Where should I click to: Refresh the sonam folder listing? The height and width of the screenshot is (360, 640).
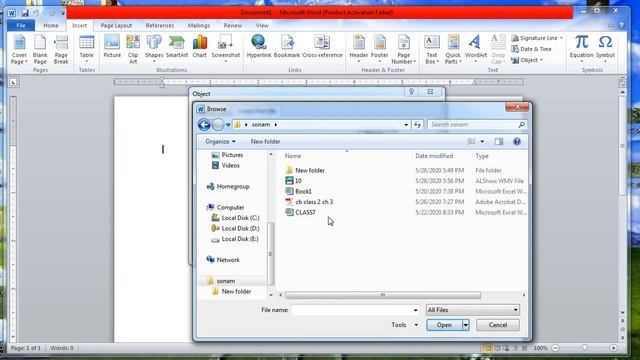click(417, 125)
